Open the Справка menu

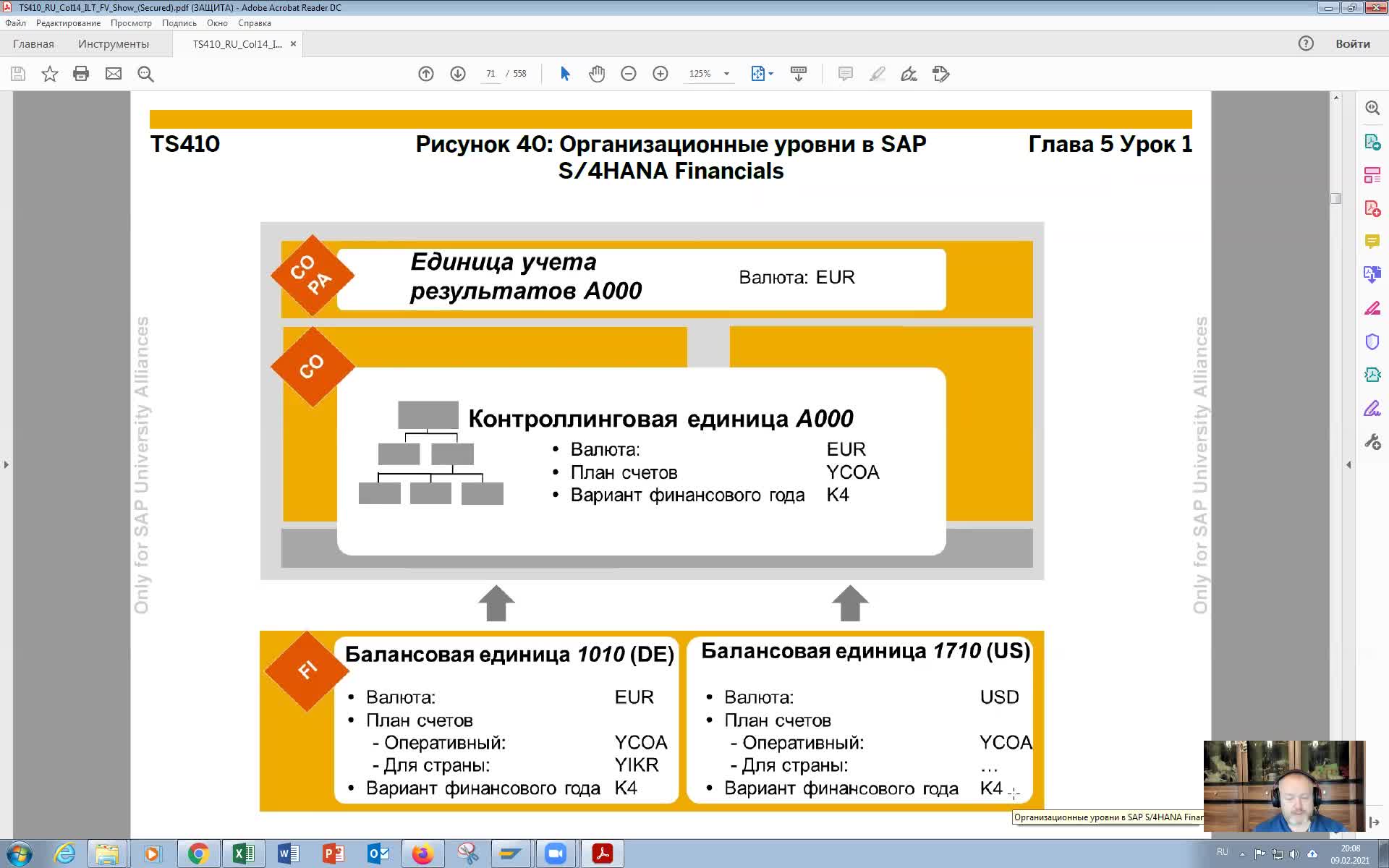pos(255,23)
